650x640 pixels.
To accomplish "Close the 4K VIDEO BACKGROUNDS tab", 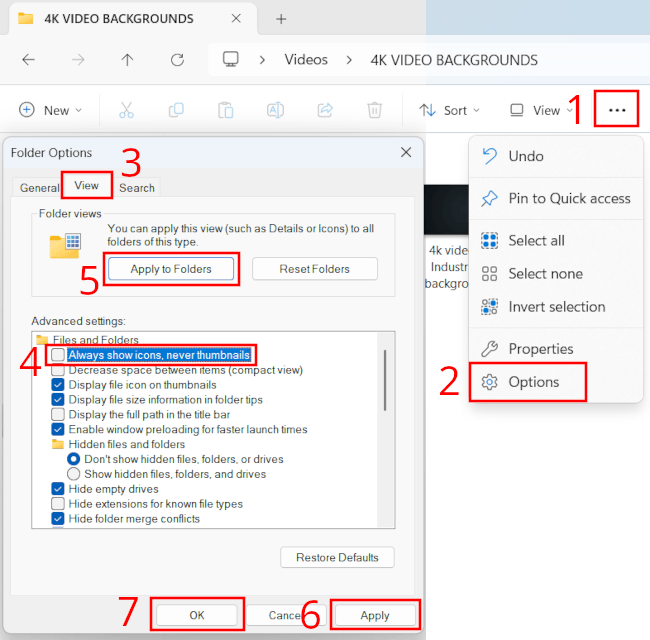I will coord(236,18).
